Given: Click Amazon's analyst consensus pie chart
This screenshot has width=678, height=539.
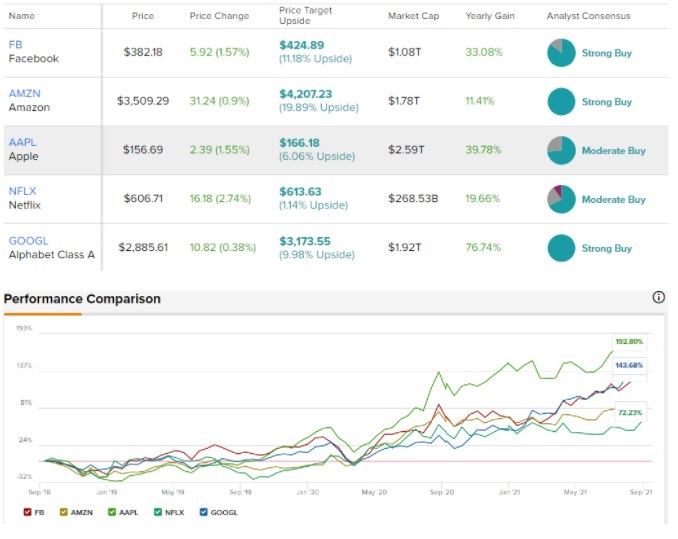Looking at the screenshot, I should pyautogui.click(x=561, y=102).
